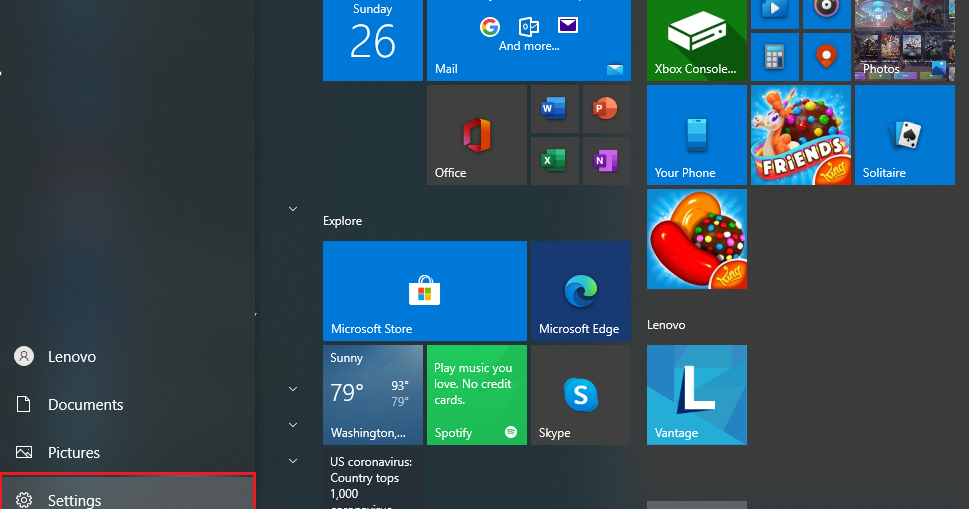Launch the Office tile

(x=476, y=135)
